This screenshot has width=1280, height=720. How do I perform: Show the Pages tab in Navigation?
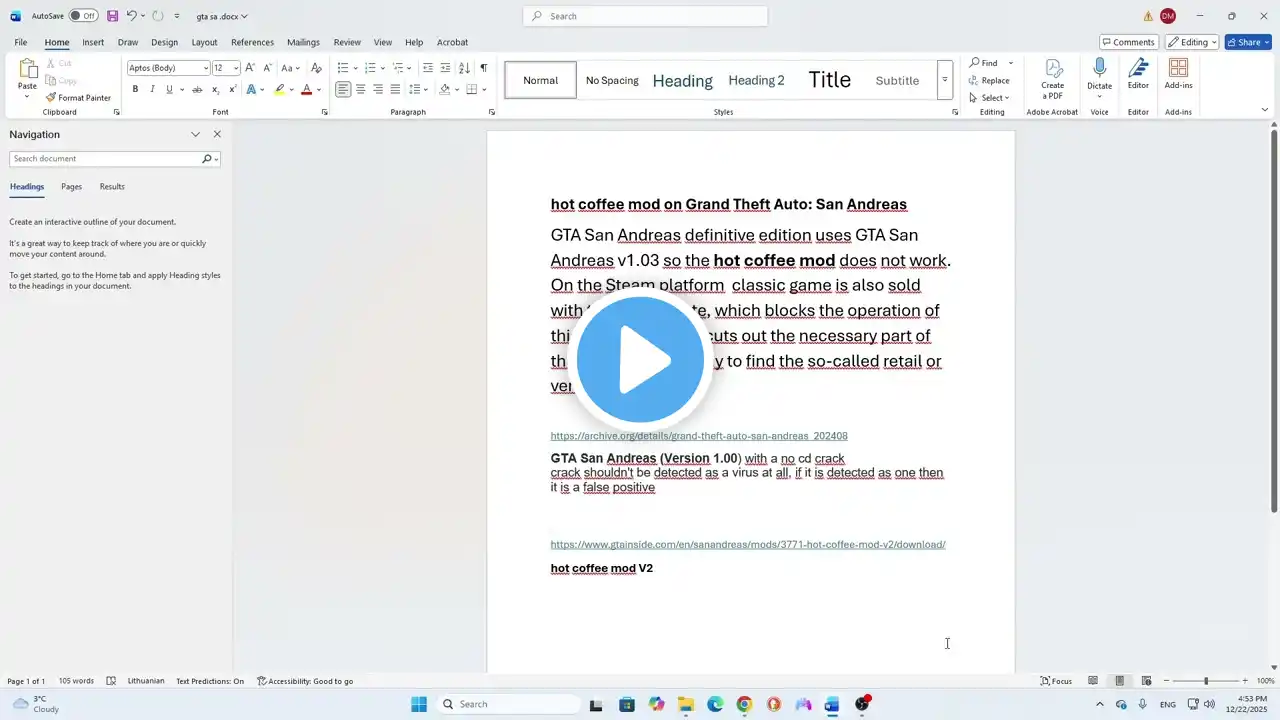71,186
